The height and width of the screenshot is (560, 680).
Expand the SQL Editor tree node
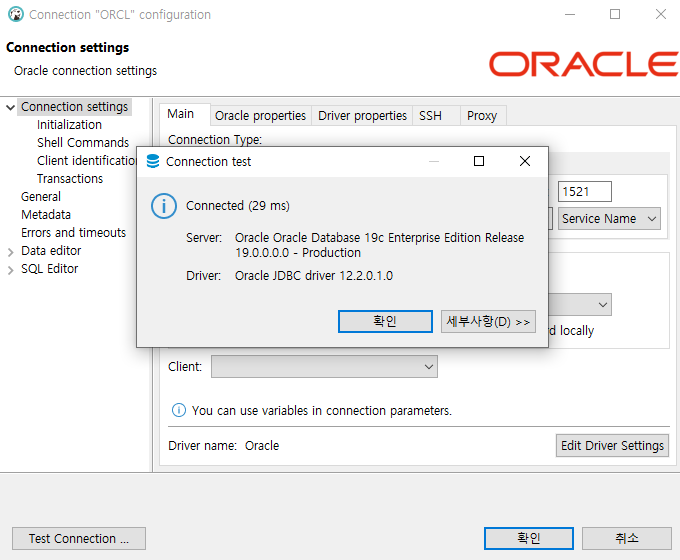(10, 270)
